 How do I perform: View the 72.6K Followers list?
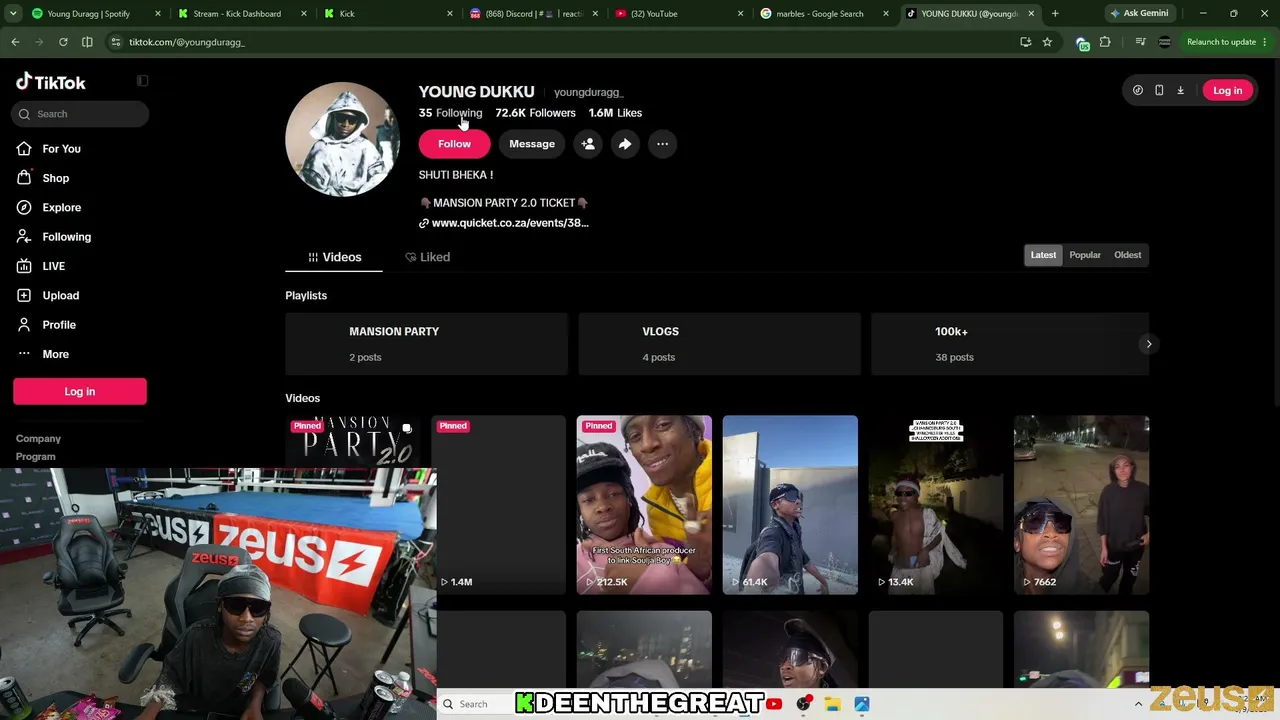[x=535, y=113]
